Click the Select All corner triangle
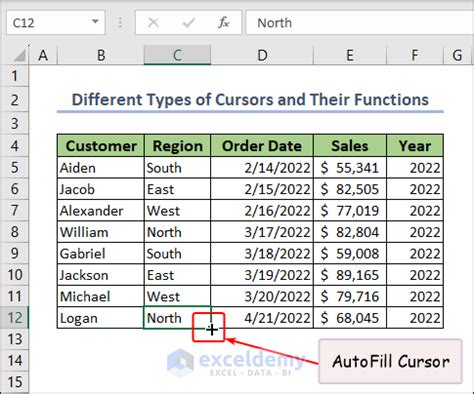The height and width of the screenshot is (394, 474). [x=19, y=55]
